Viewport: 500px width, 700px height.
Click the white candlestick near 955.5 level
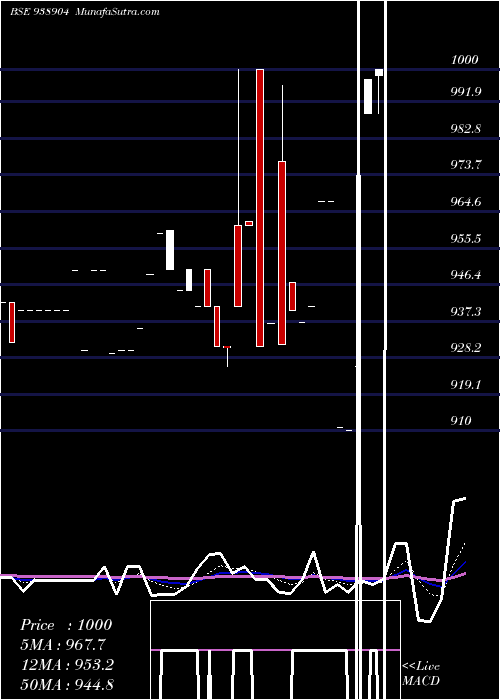(170, 250)
